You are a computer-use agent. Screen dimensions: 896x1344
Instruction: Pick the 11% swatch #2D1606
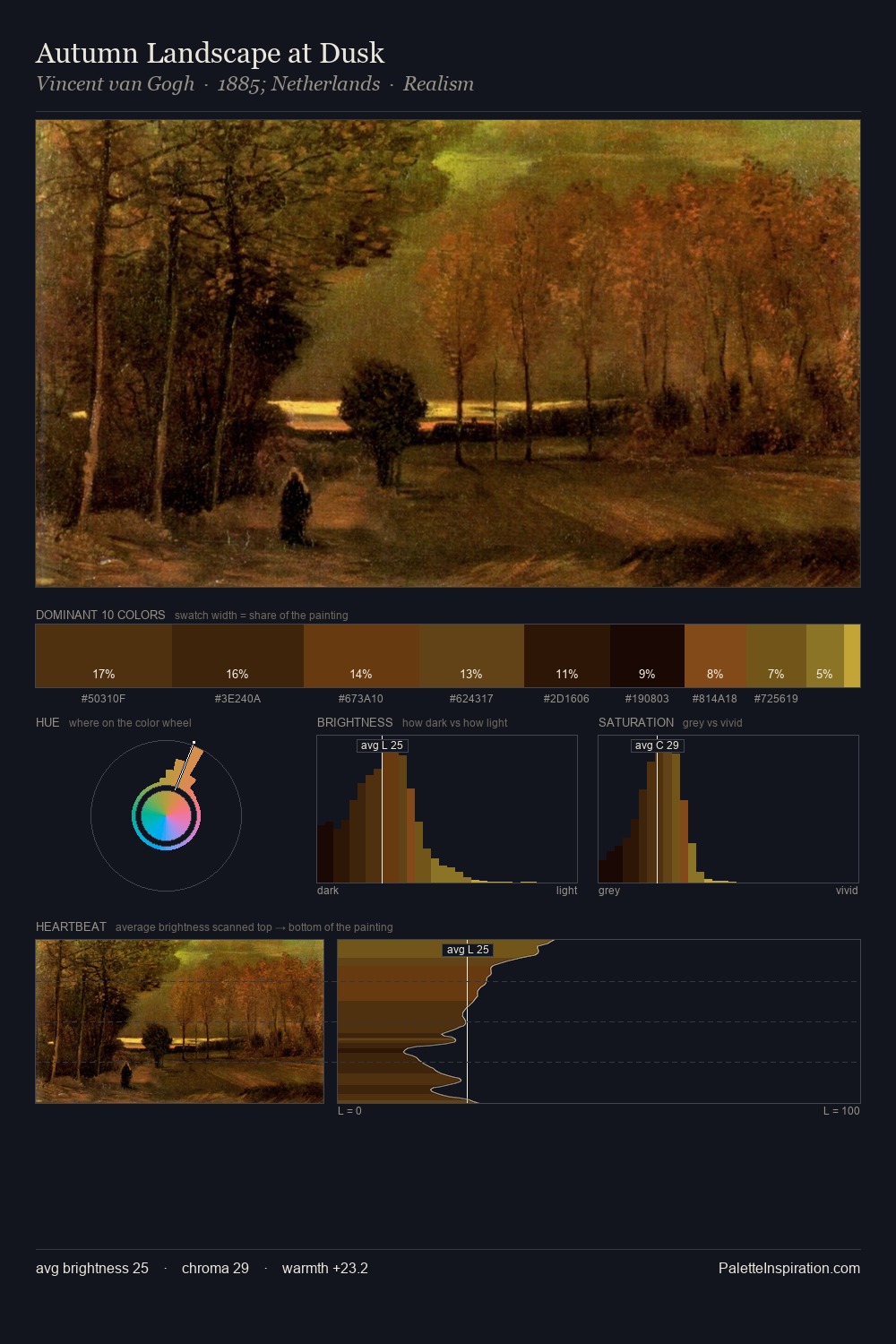(567, 656)
